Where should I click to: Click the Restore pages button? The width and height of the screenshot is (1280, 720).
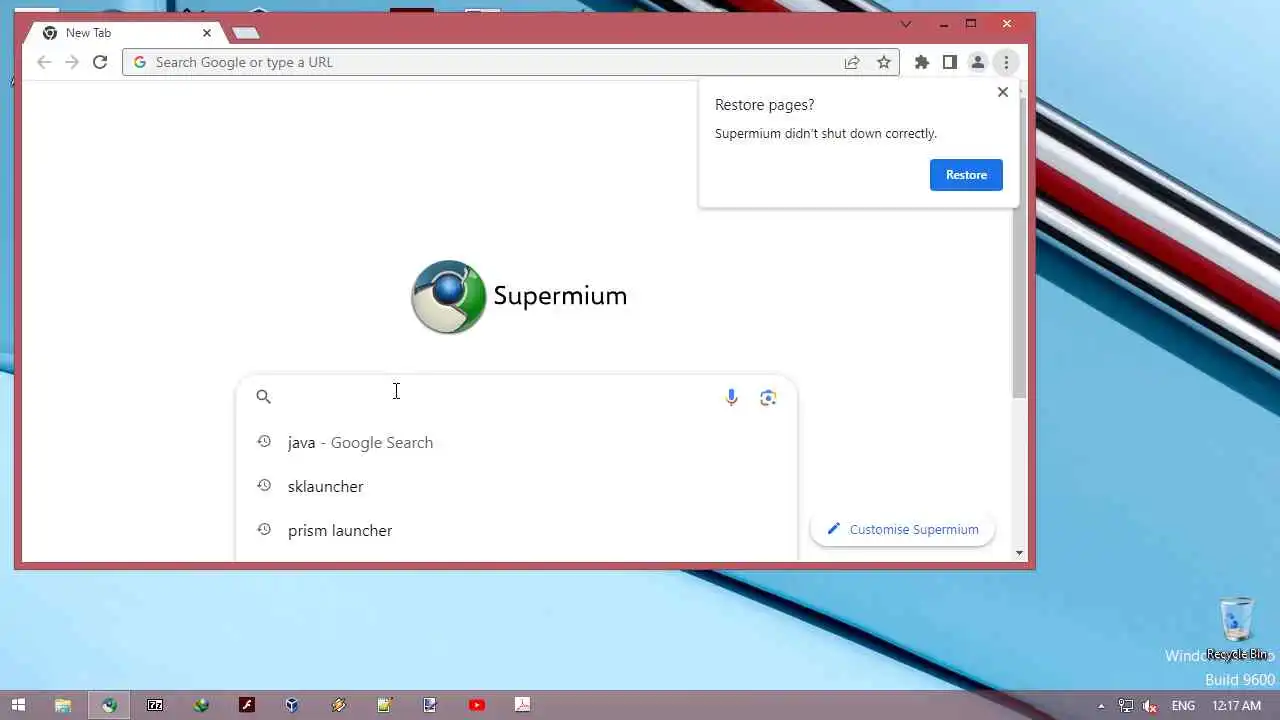966,175
